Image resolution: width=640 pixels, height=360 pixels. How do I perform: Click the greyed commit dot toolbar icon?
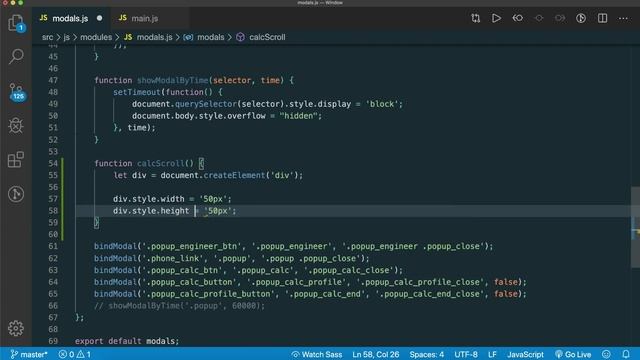point(539,18)
